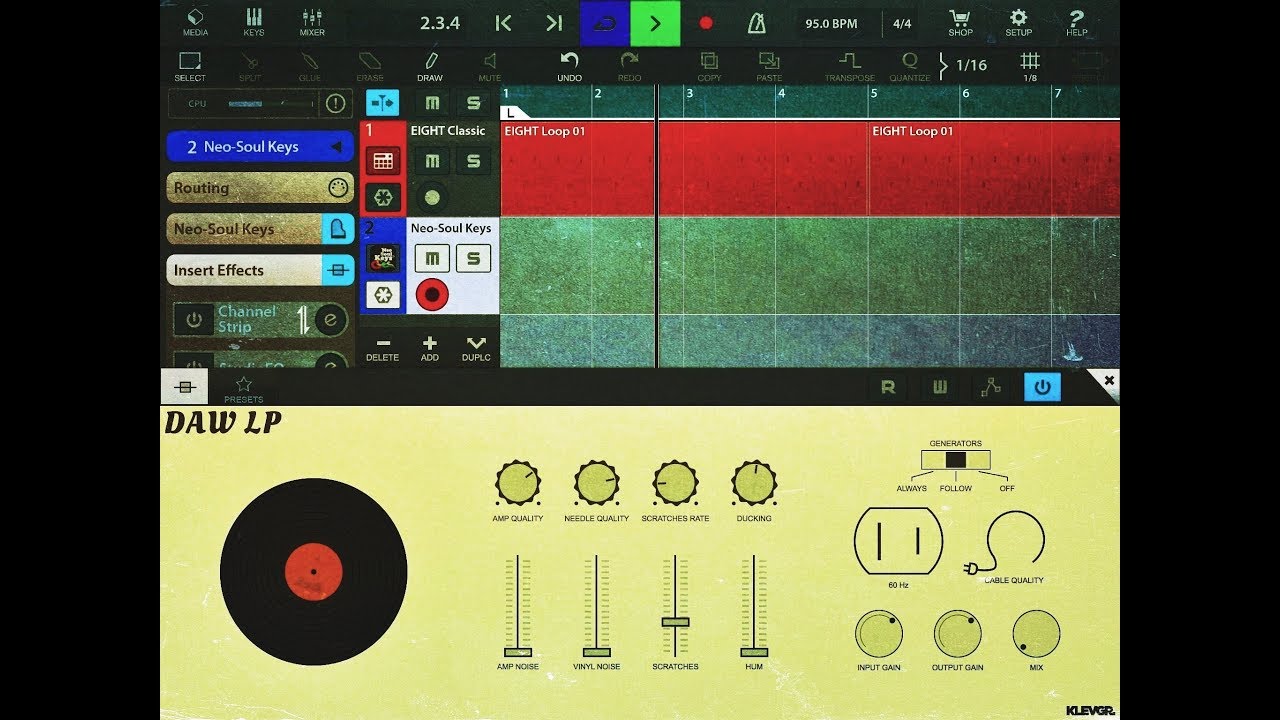Open the effect routing icon

(991, 388)
